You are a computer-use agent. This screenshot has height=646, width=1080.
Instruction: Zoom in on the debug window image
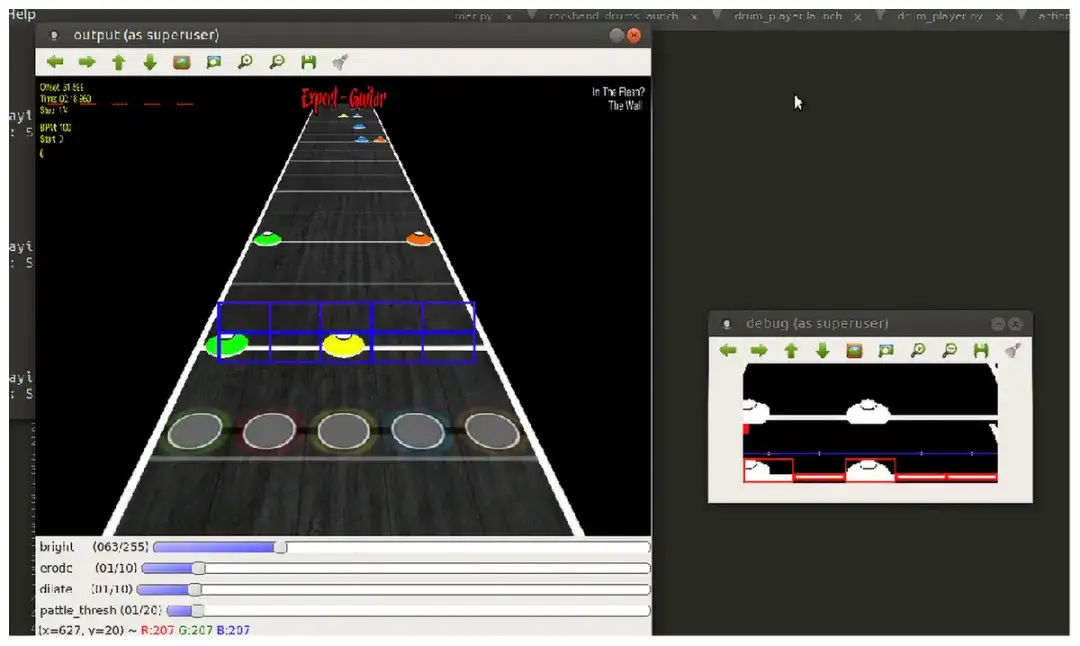pyautogui.click(x=917, y=351)
